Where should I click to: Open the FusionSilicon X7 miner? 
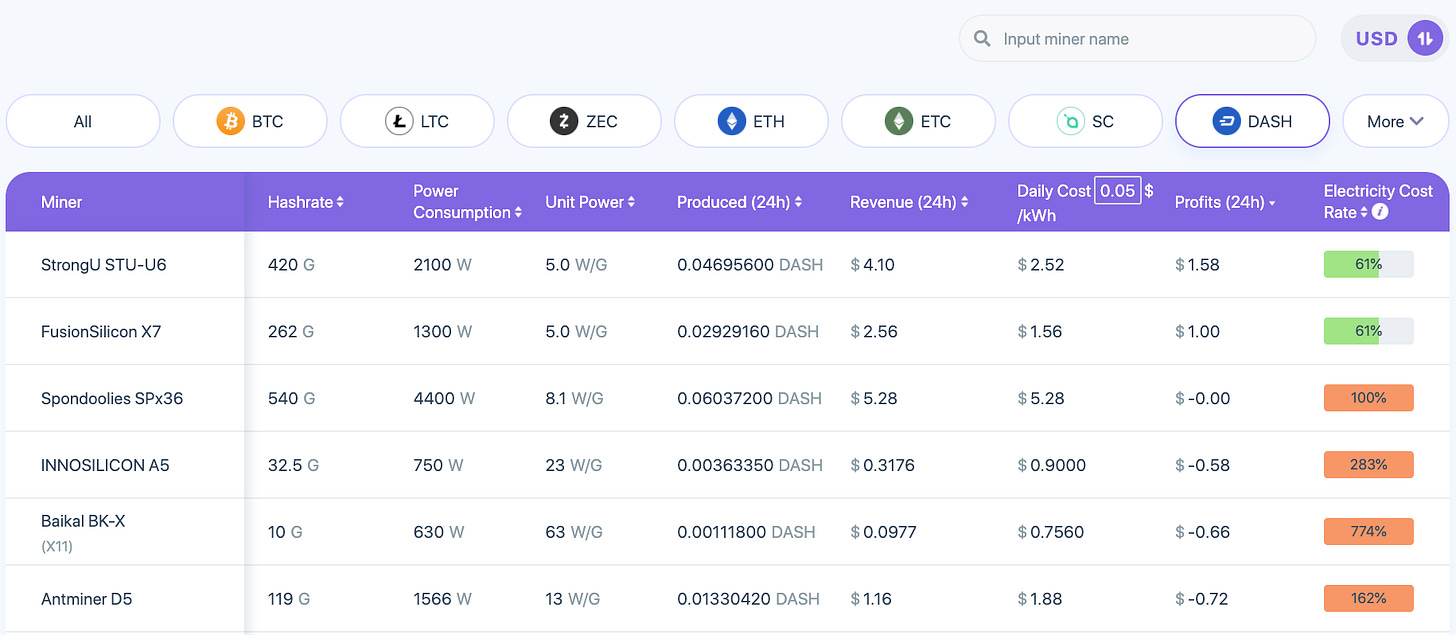(101, 331)
